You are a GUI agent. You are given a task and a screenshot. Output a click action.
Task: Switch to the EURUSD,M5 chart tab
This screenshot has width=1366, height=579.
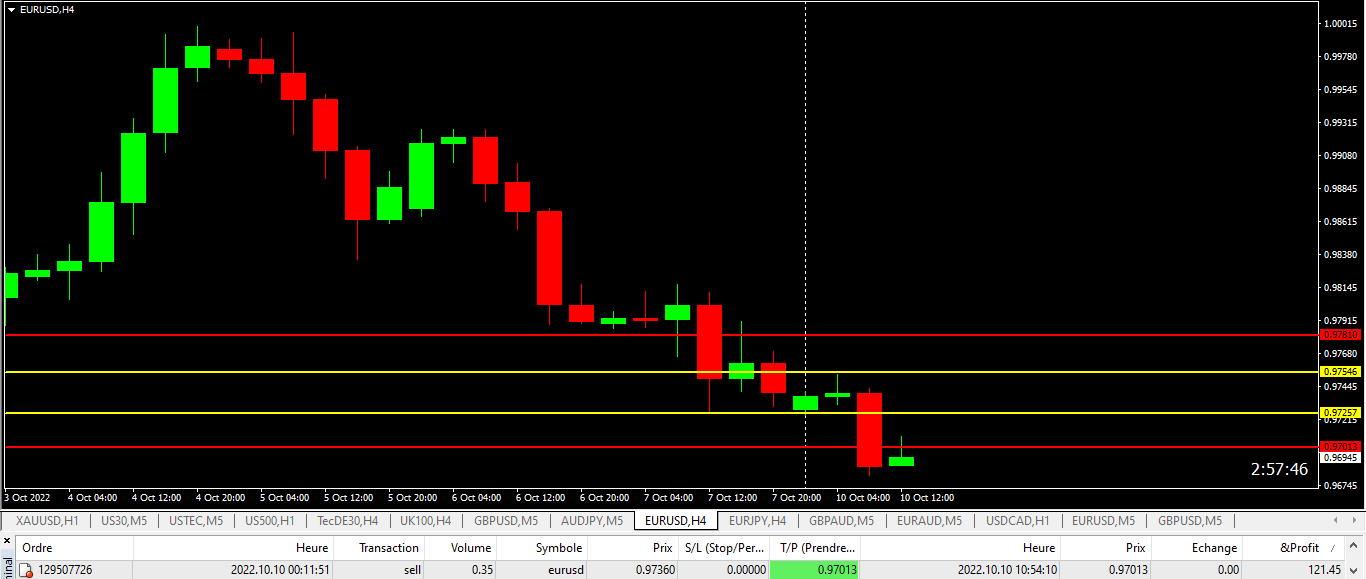tap(1103, 521)
